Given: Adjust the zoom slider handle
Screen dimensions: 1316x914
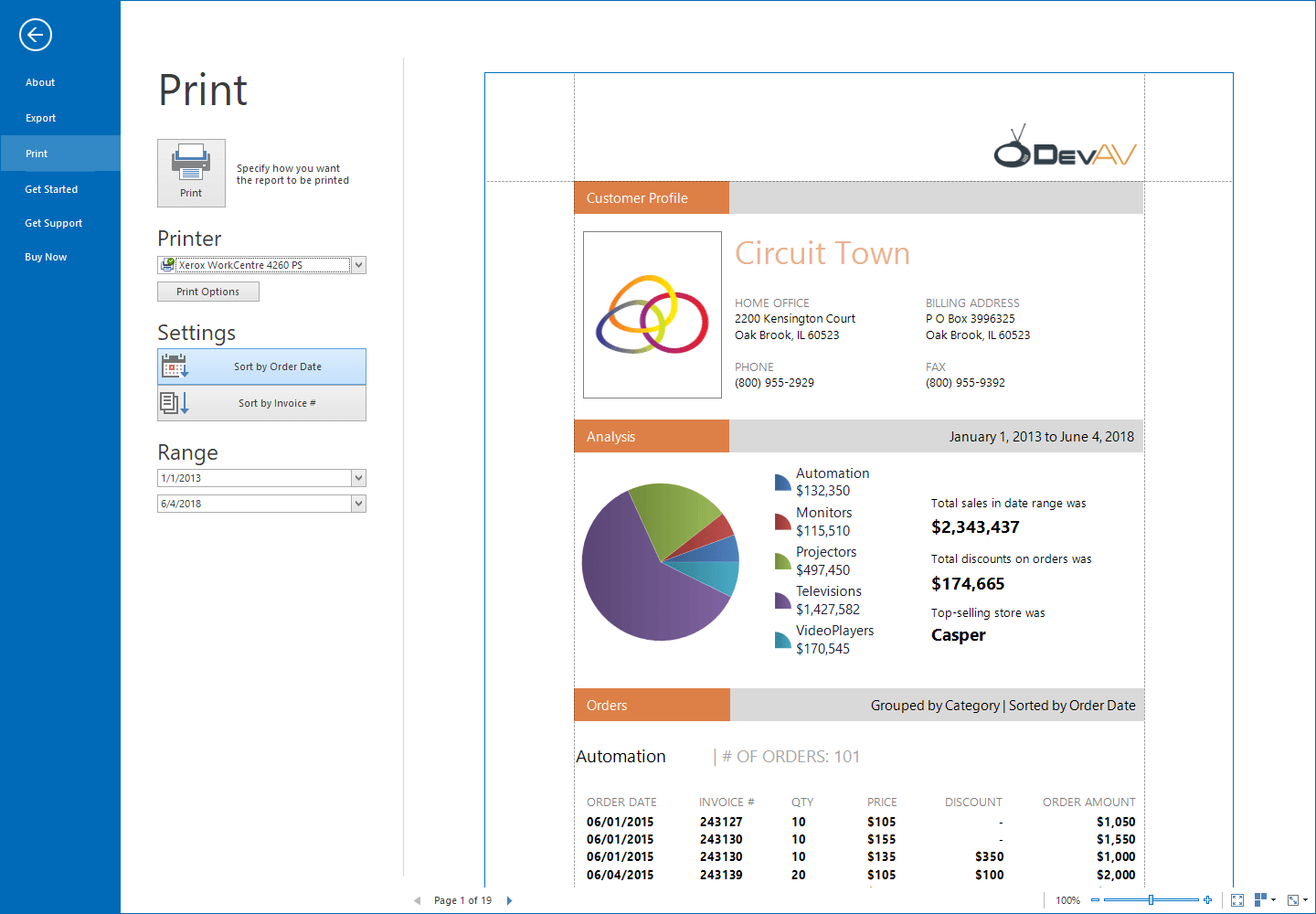Looking at the screenshot, I should (1151, 899).
